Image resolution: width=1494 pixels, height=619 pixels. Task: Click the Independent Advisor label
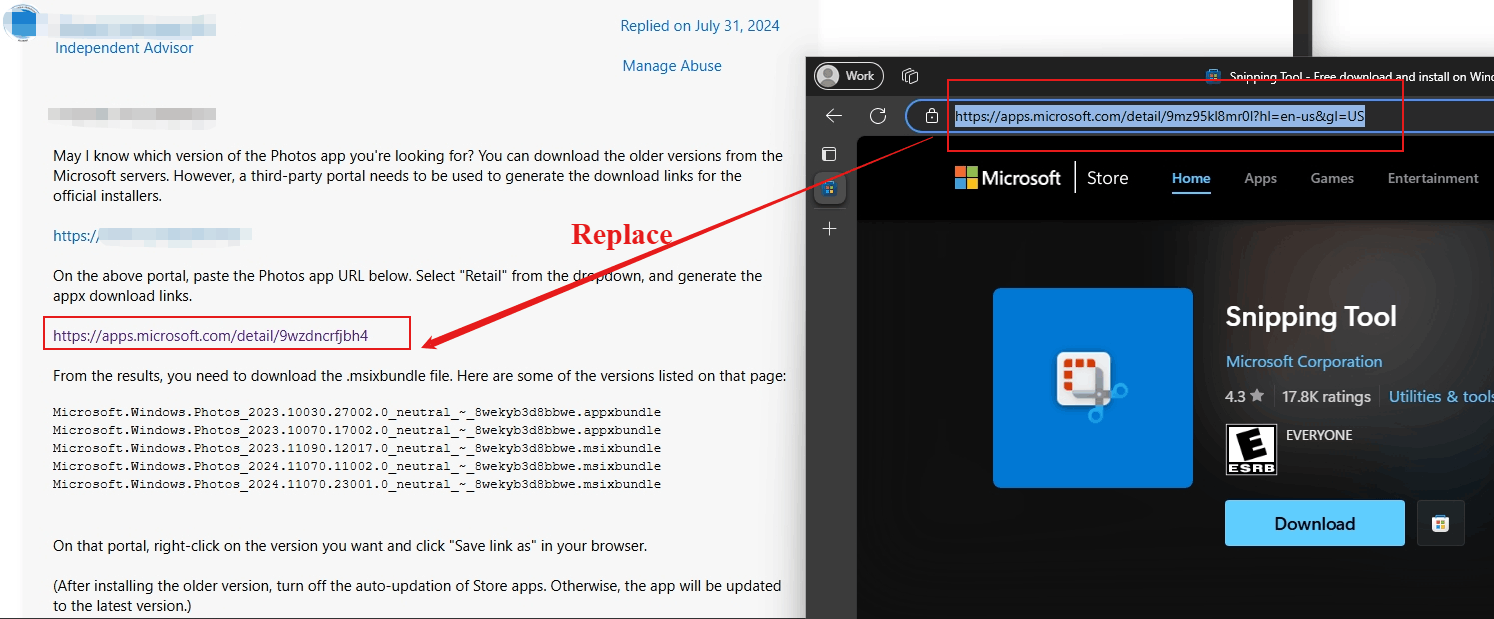pyautogui.click(x=124, y=47)
